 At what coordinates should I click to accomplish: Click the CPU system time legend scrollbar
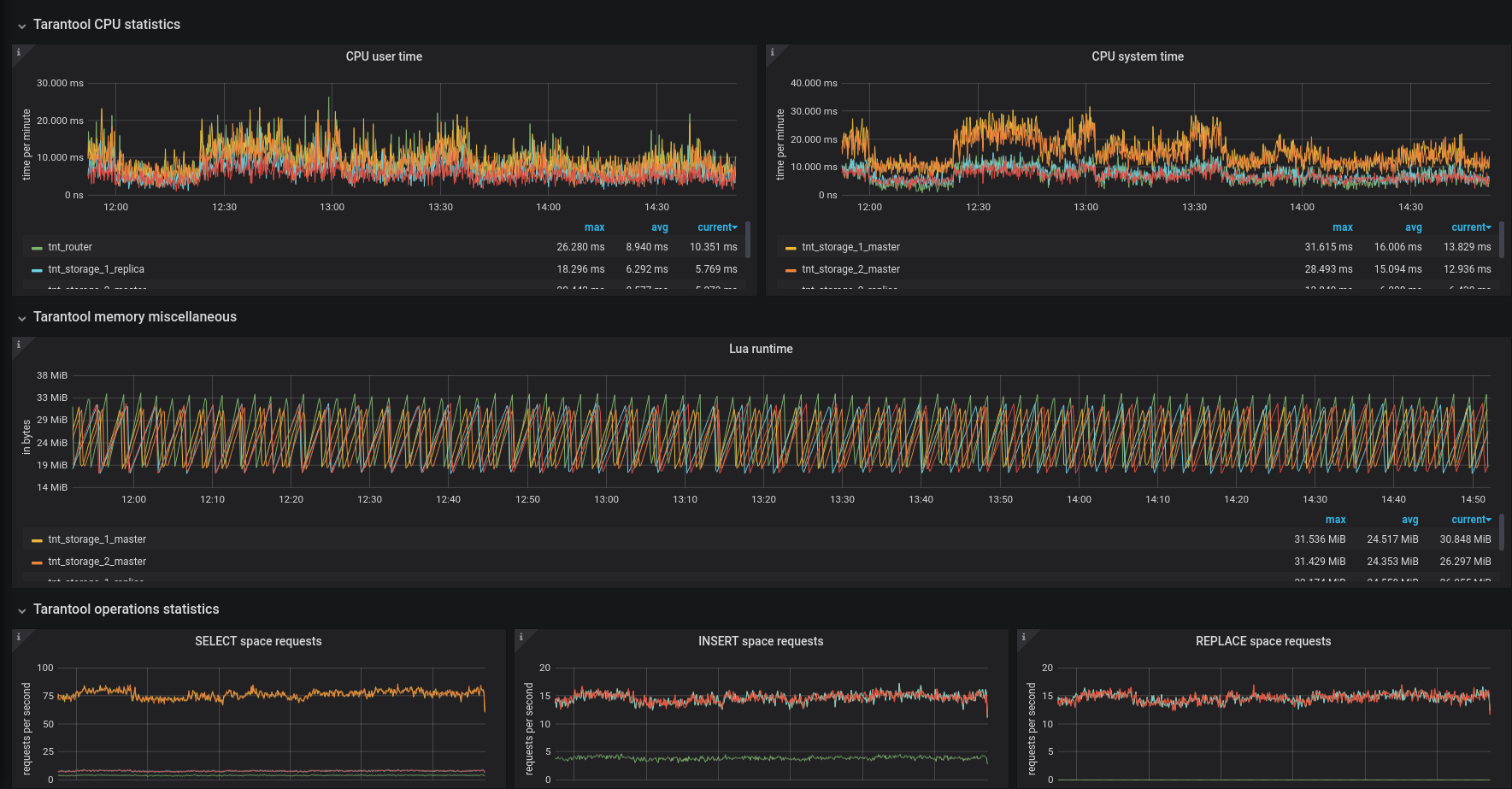(1502, 239)
